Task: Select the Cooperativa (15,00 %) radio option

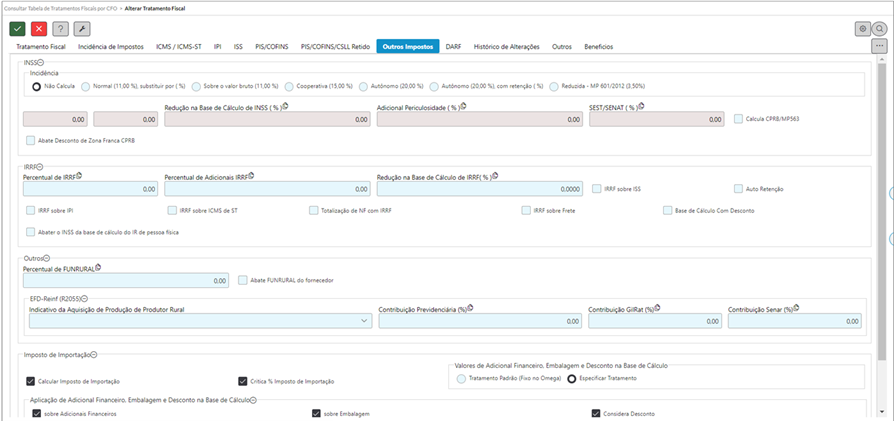Action: 290,86
